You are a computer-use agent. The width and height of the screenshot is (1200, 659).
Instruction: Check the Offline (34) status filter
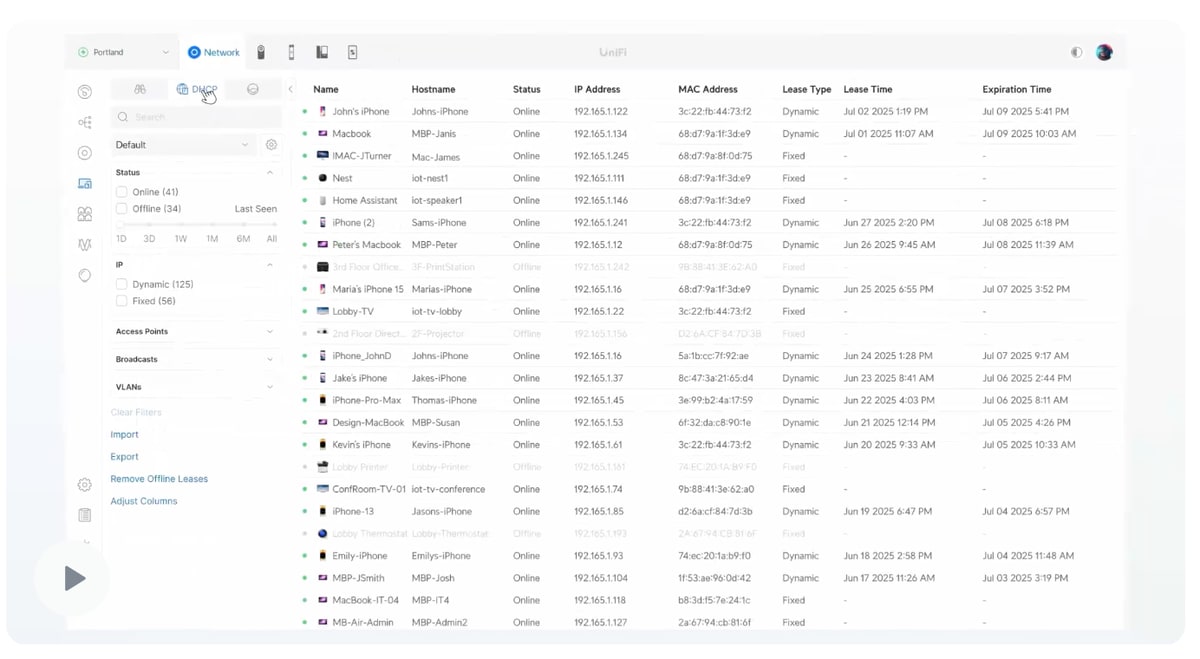122,209
